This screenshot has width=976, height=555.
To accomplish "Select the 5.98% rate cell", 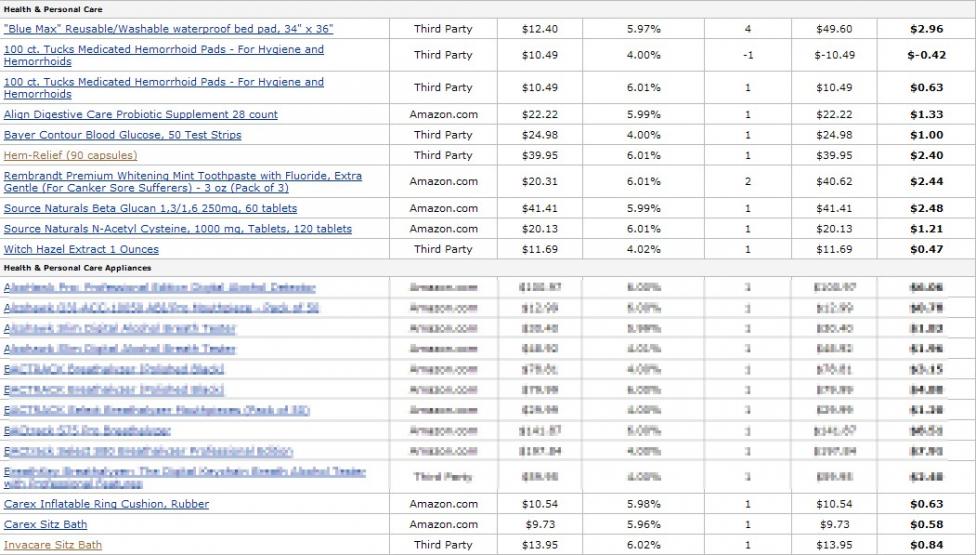I will click(644, 504).
